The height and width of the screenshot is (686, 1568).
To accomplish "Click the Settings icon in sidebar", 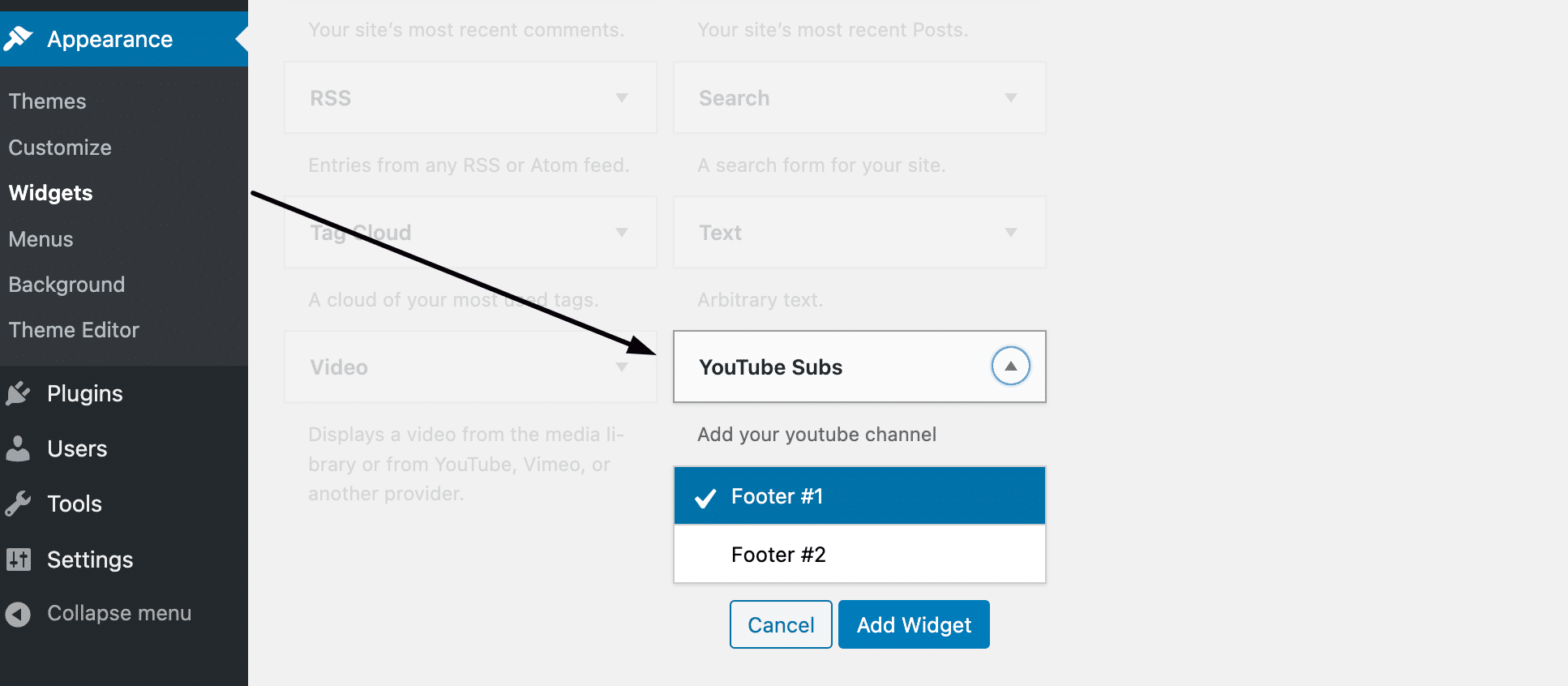I will (x=19, y=560).
